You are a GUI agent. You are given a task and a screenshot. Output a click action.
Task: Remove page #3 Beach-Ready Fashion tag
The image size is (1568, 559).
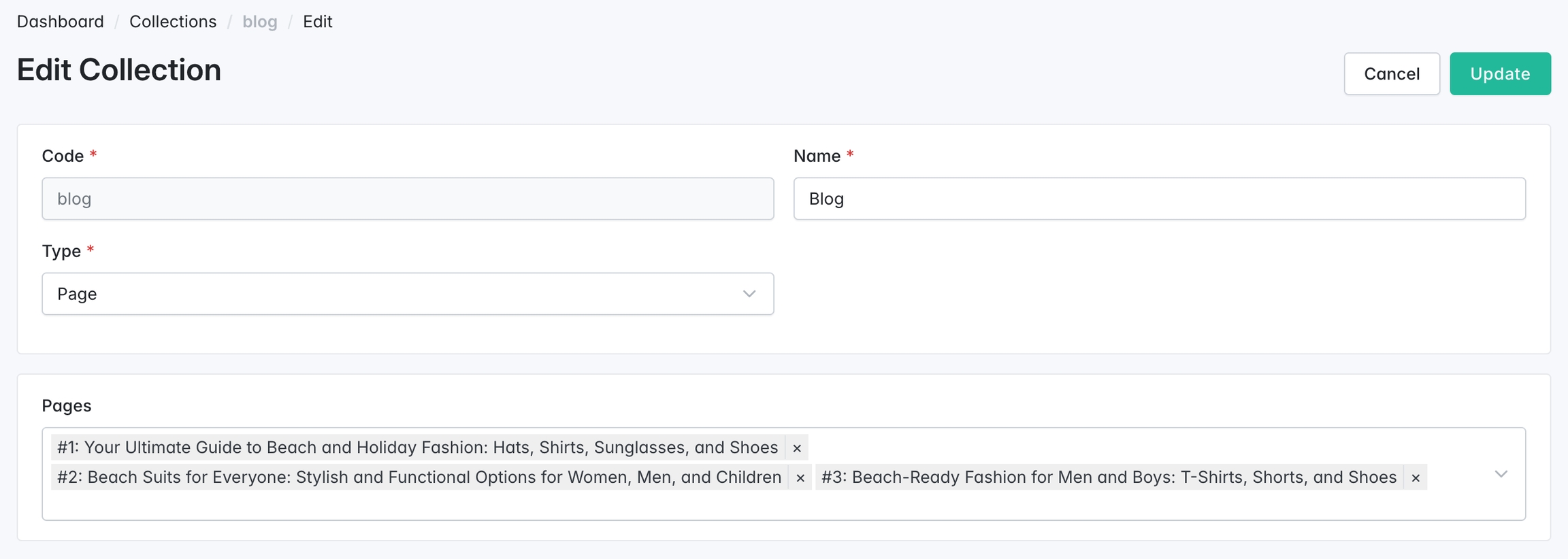click(x=1415, y=478)
